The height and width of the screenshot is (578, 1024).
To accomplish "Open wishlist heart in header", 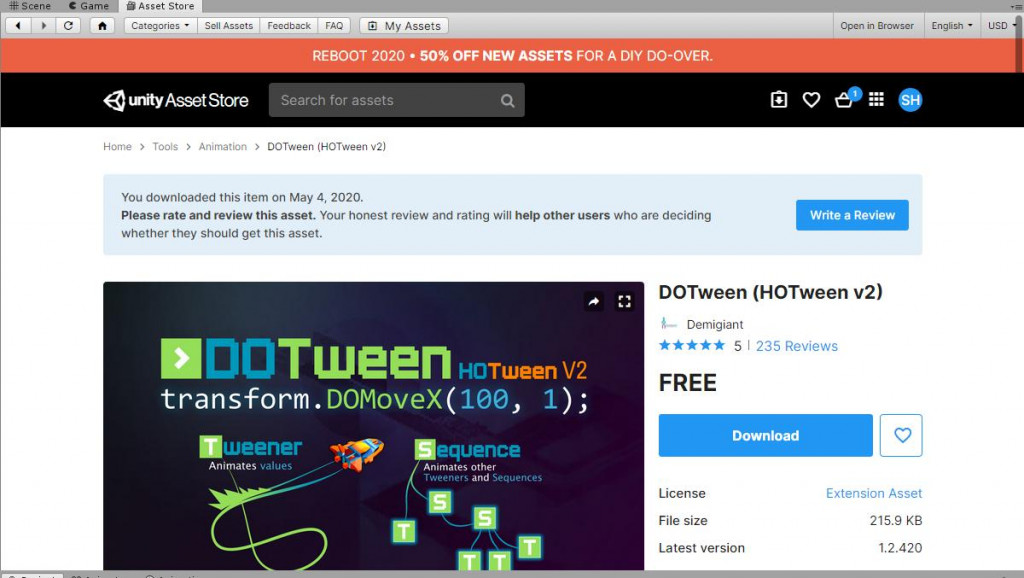I will pos(811,100).
